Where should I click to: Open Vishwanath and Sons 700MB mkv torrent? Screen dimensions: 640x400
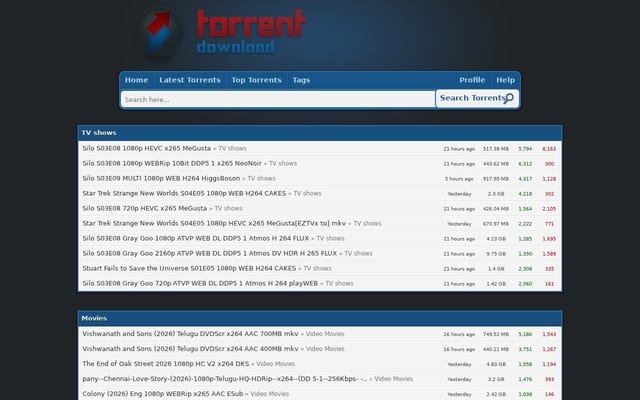coord(190,334)
